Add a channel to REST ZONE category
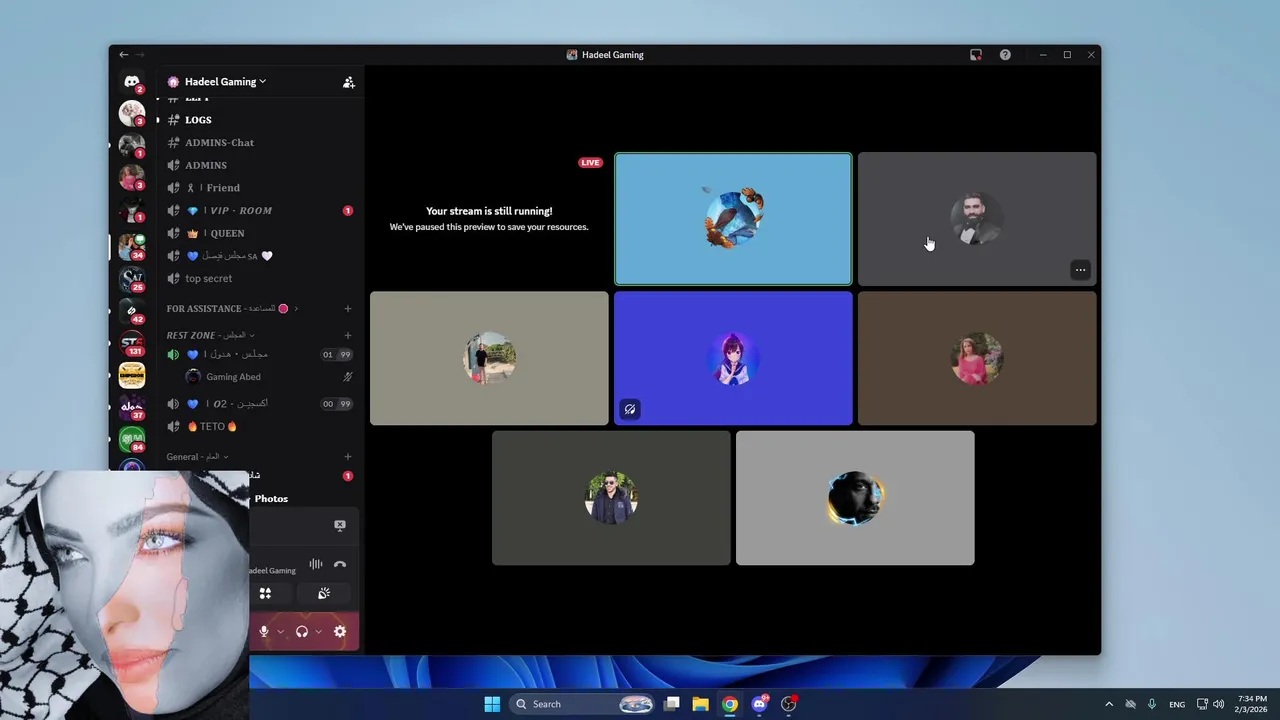Screen dimensions: 1280x720 348,335
